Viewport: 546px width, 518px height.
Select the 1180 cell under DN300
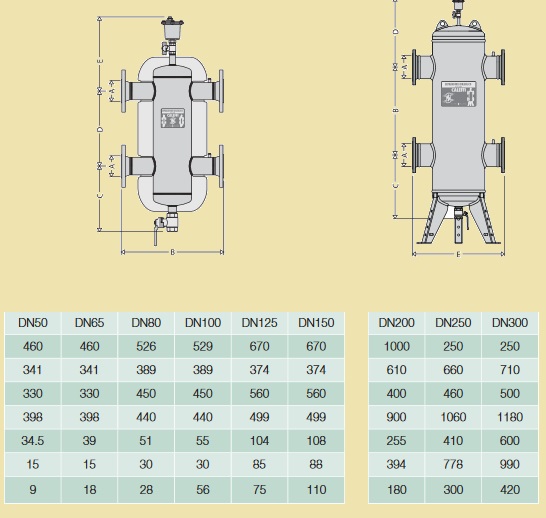[x=510, y=417]
